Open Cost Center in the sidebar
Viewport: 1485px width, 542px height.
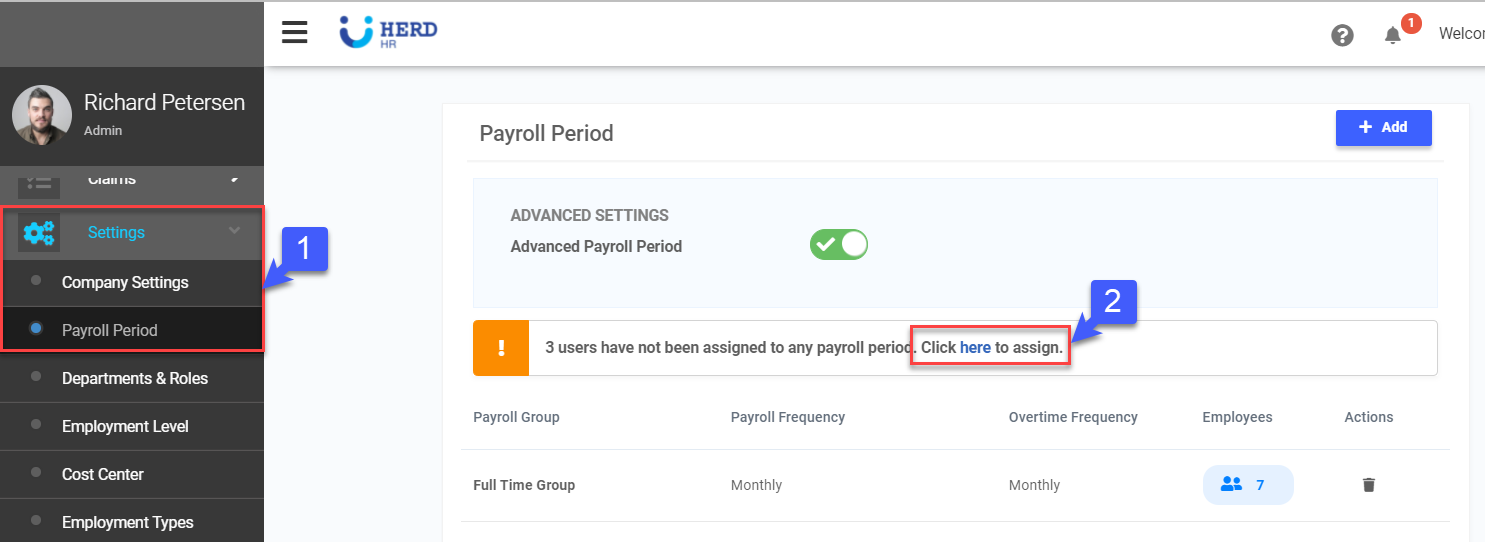coord(102,474)
